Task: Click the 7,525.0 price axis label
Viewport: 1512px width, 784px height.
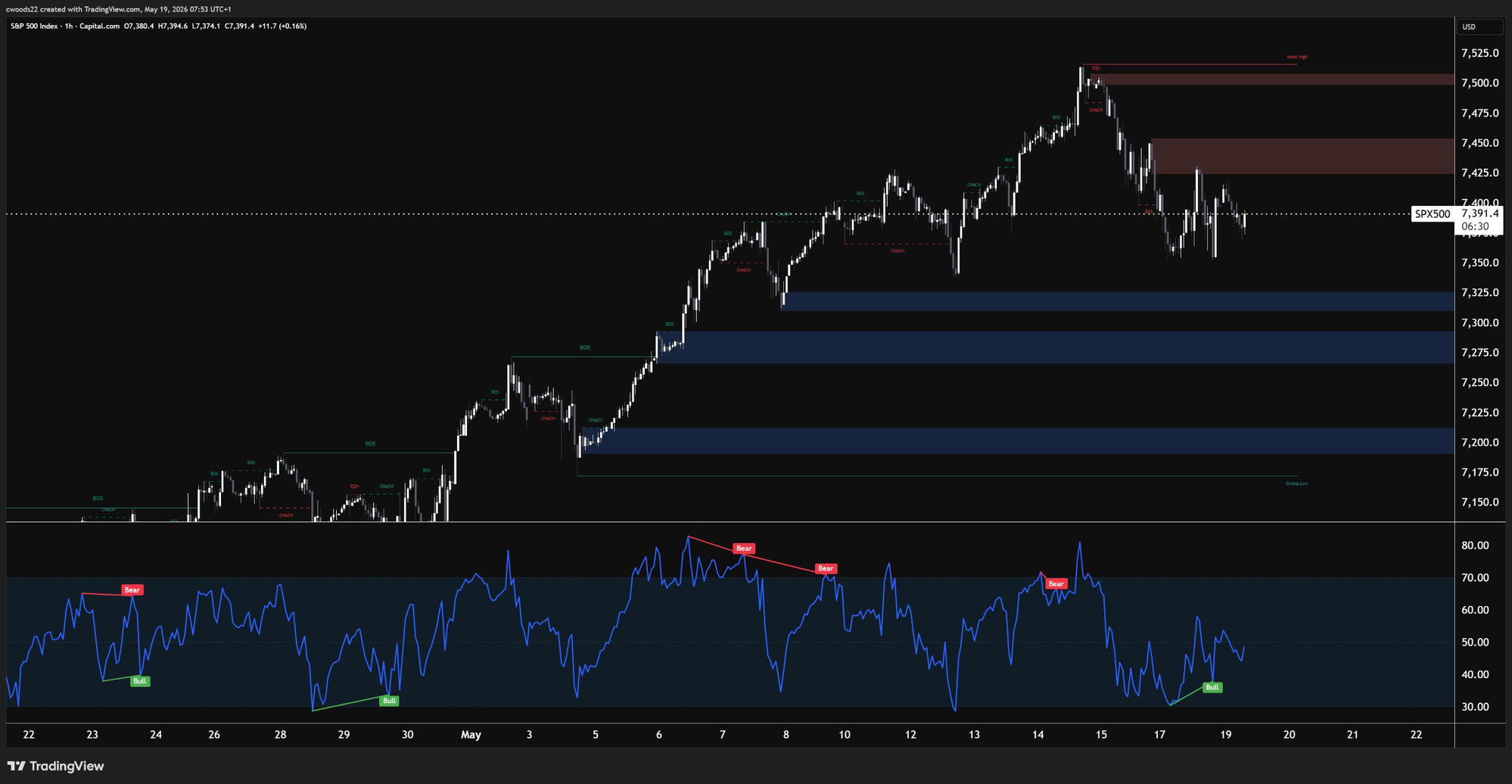Action: [1479, 53]
